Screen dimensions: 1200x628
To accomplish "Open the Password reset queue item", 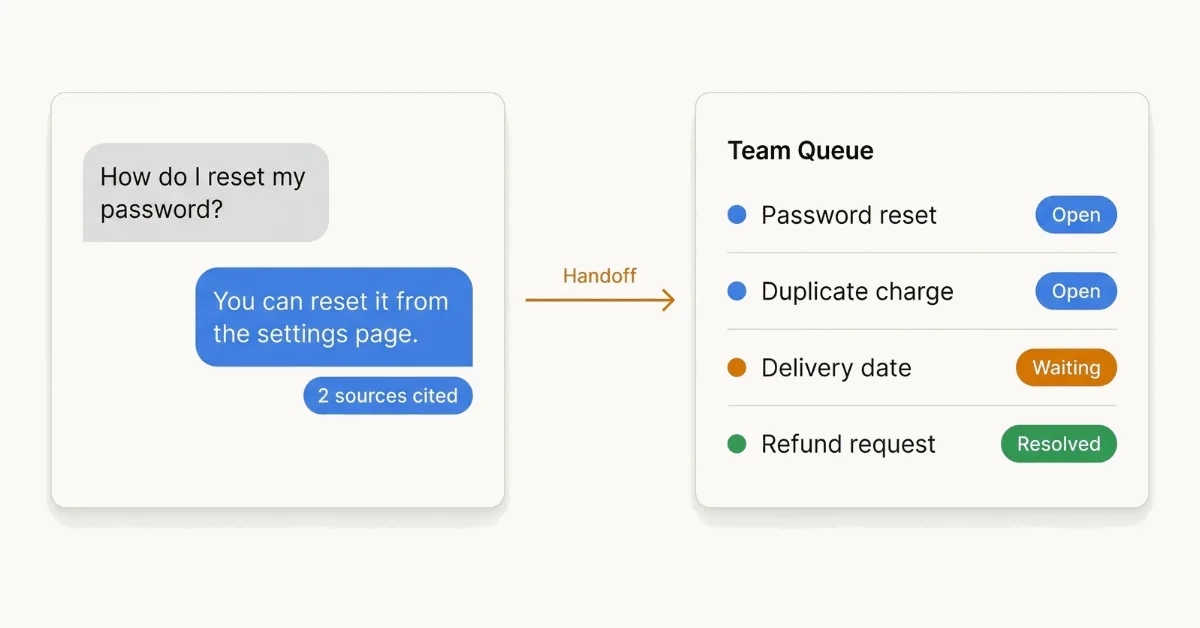I will click(x=922, y=215).
